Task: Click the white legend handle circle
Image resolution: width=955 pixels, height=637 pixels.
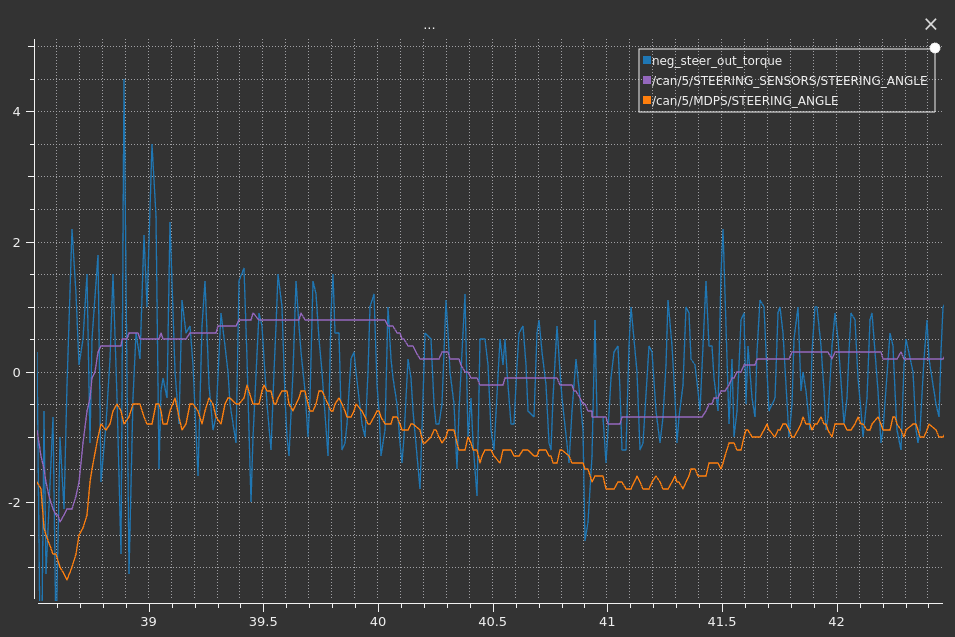Action: coord(935,48)
